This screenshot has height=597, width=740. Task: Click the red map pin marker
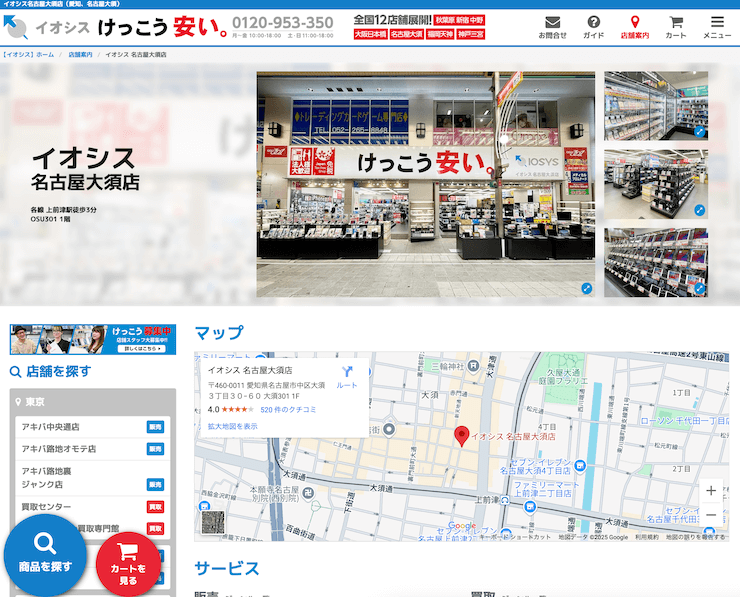point(462,436)
